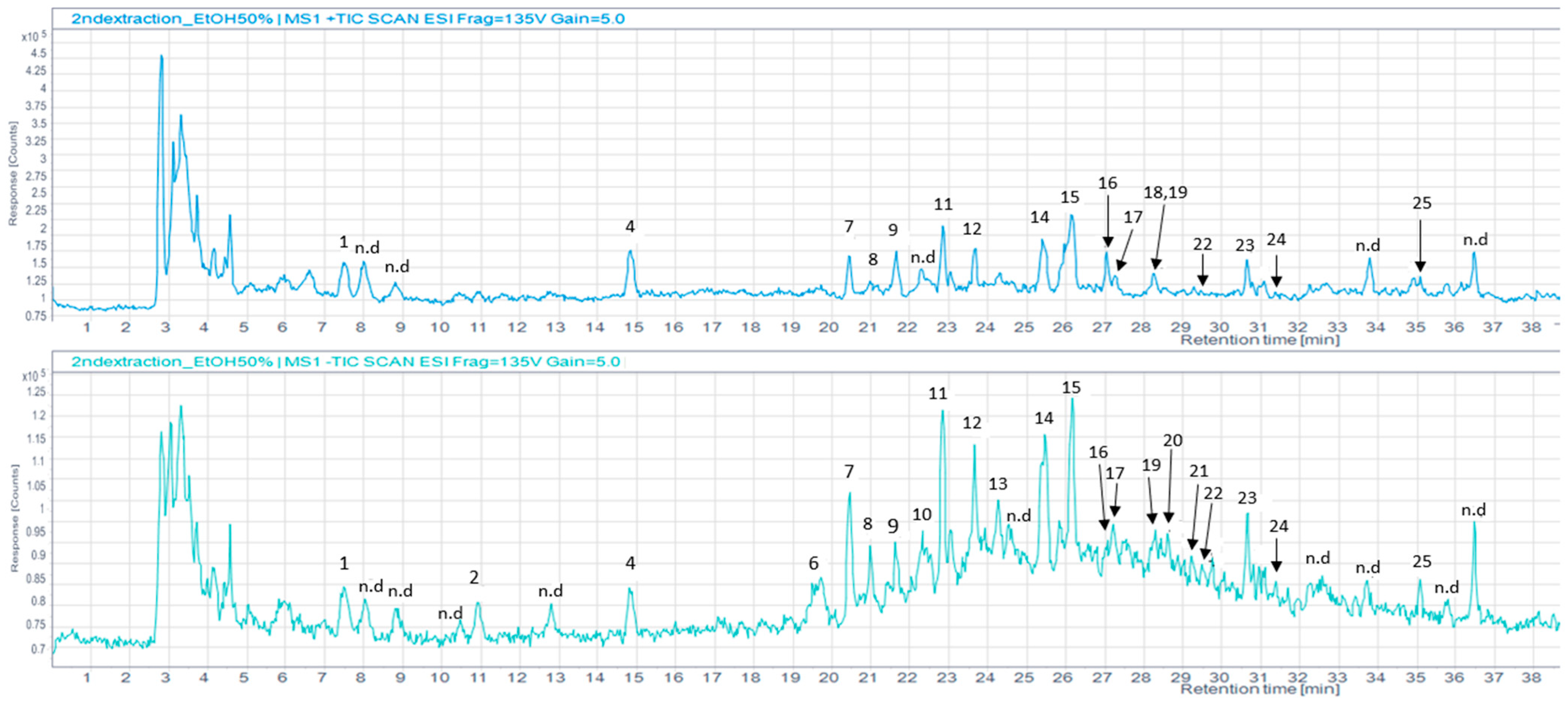Select peak label 20 in bottom chromatogram
This screenshot has width=1568, height=703.
point(1172,440)
